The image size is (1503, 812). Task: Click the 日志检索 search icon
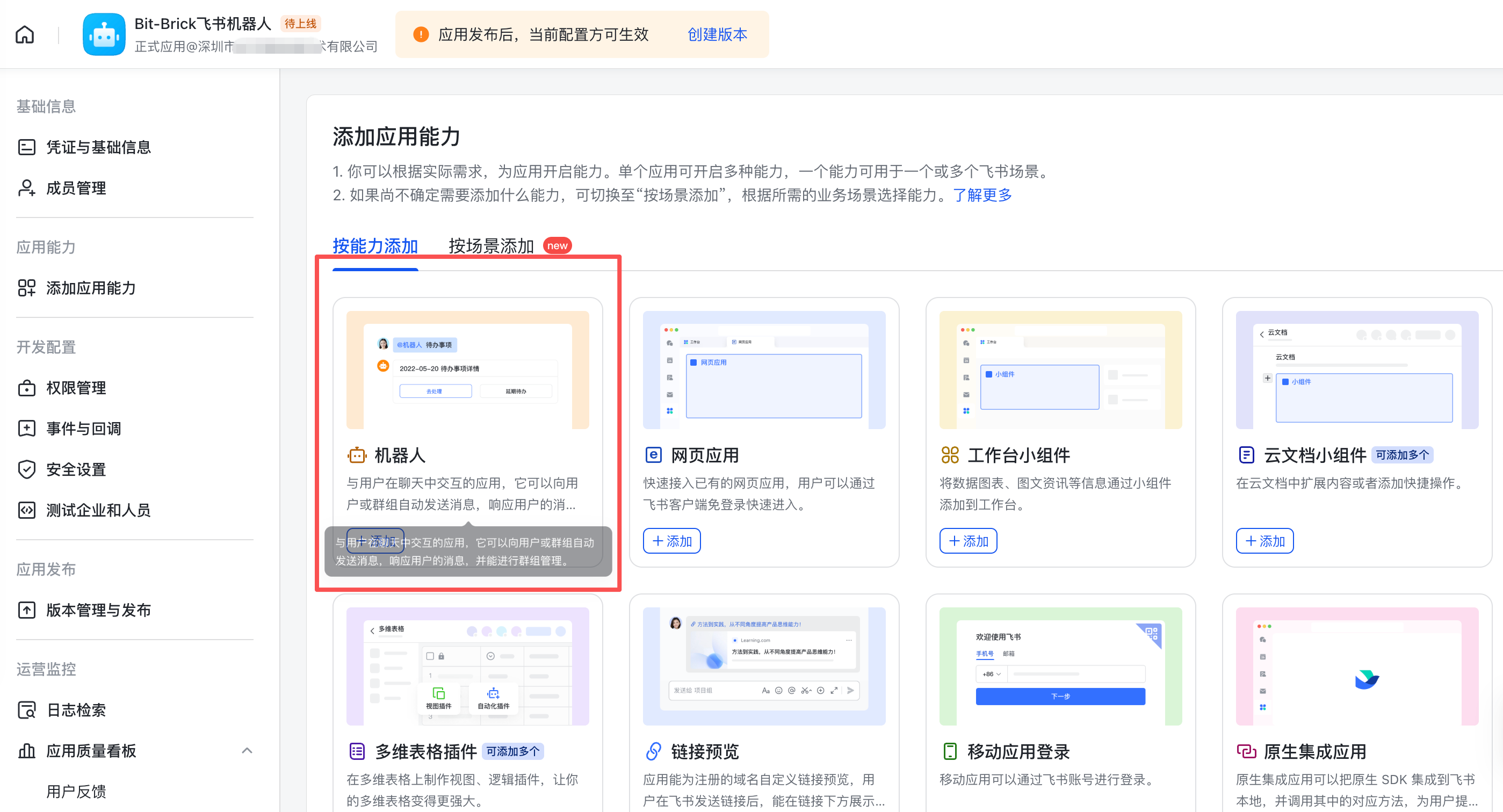[27, 710]
